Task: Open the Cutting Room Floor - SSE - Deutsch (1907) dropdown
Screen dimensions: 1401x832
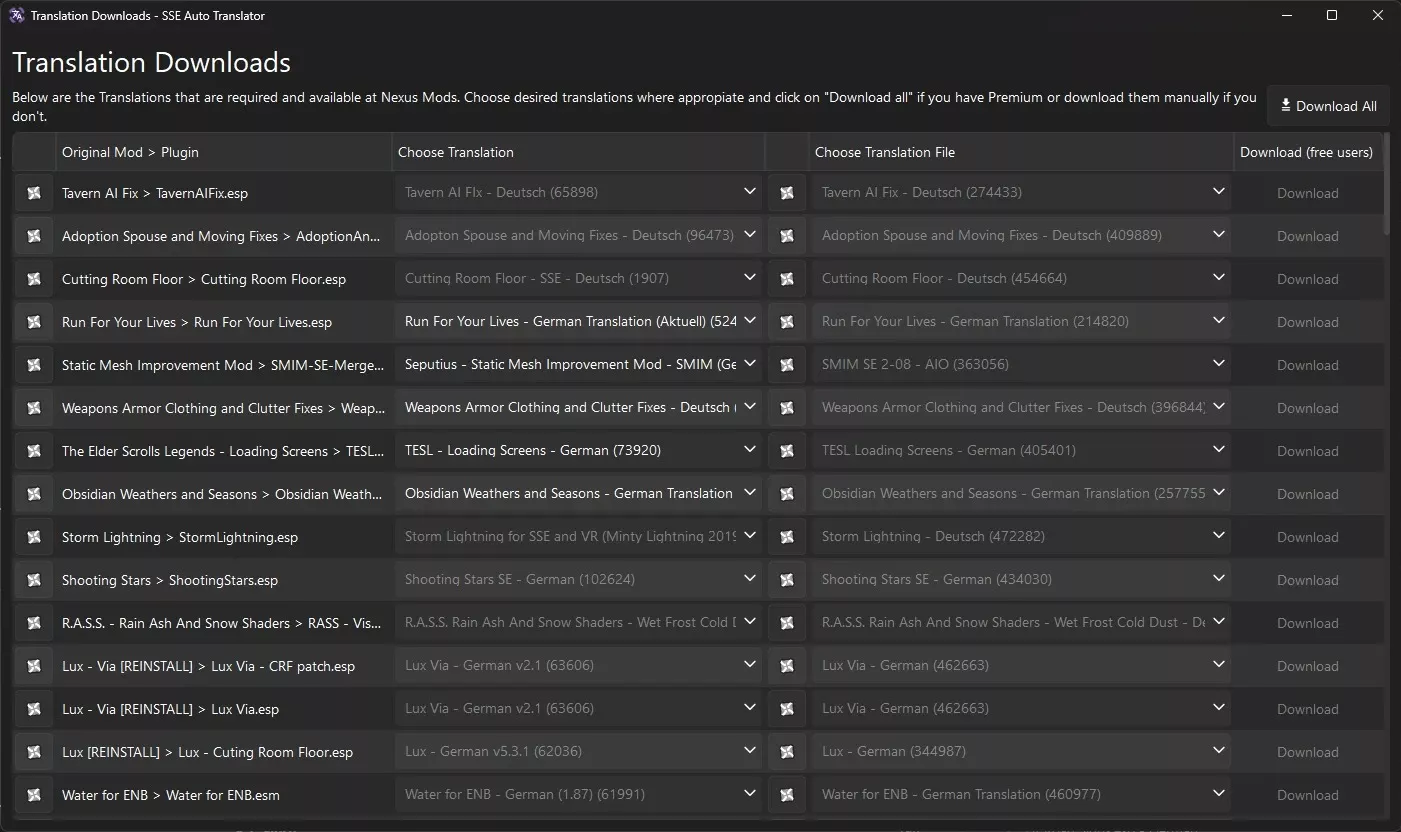Action: (x=579, y=279)
